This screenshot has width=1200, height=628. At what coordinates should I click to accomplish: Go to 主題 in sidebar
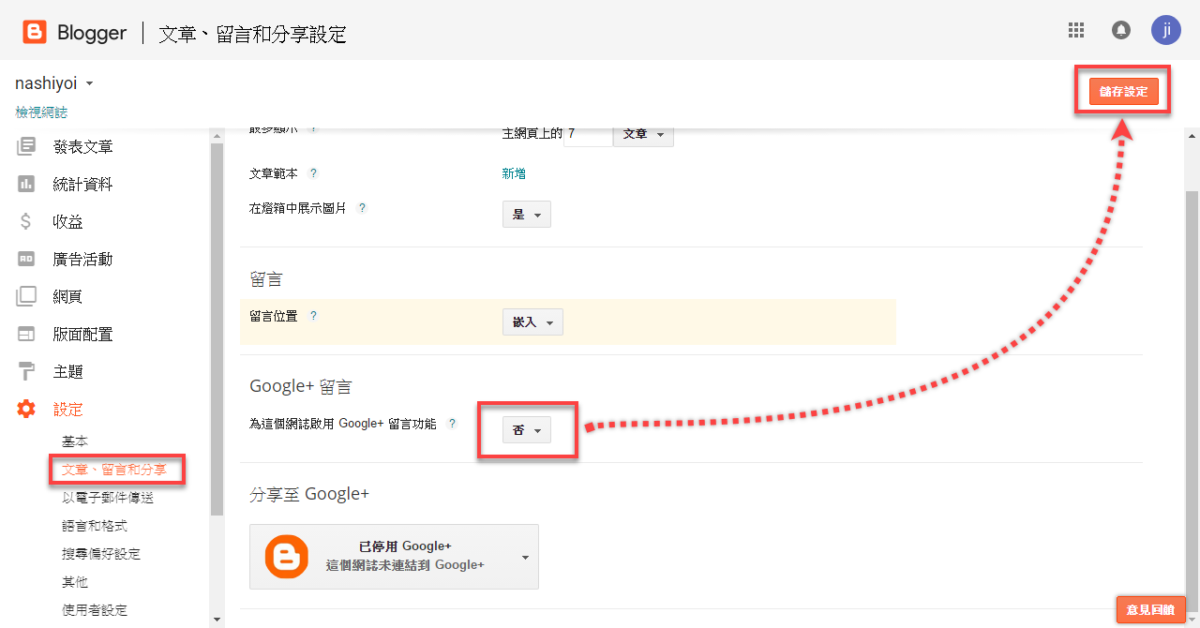click(x=68, y=371)
